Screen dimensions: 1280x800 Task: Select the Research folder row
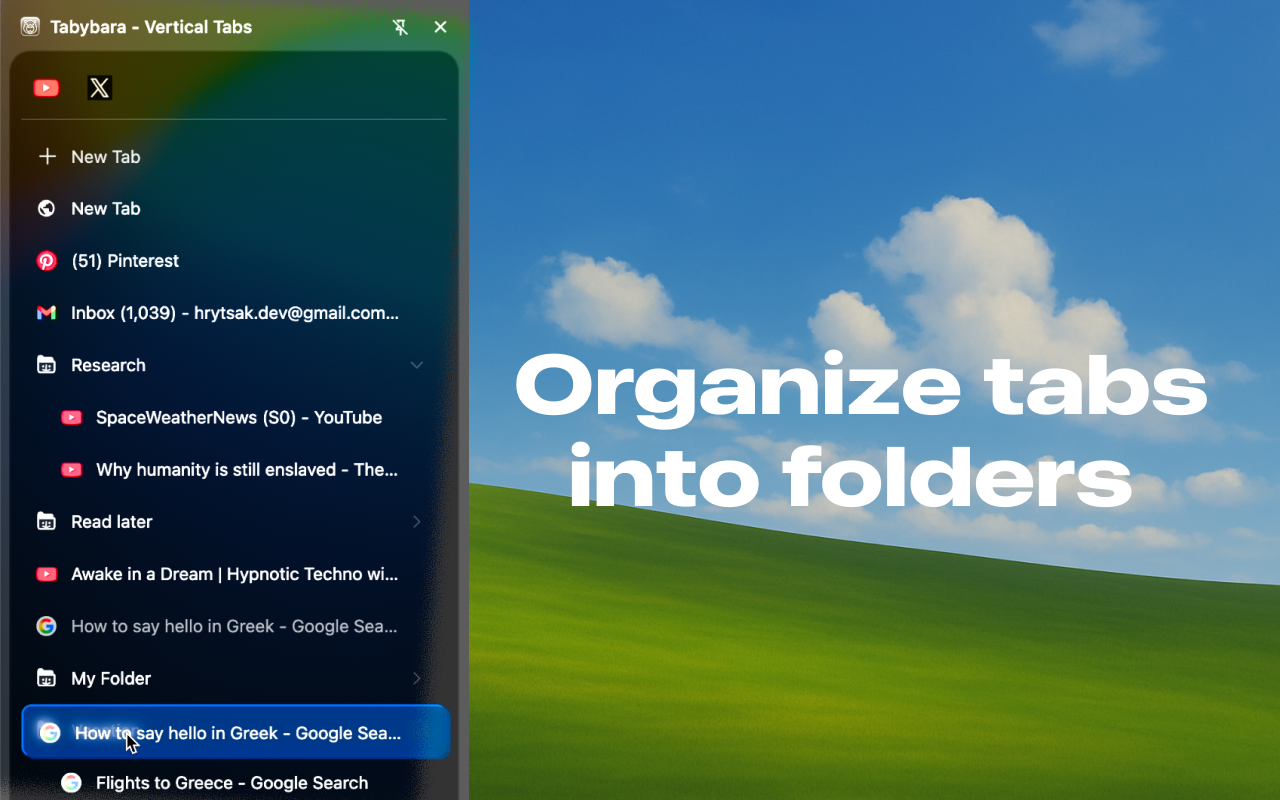tap(234, 365)
